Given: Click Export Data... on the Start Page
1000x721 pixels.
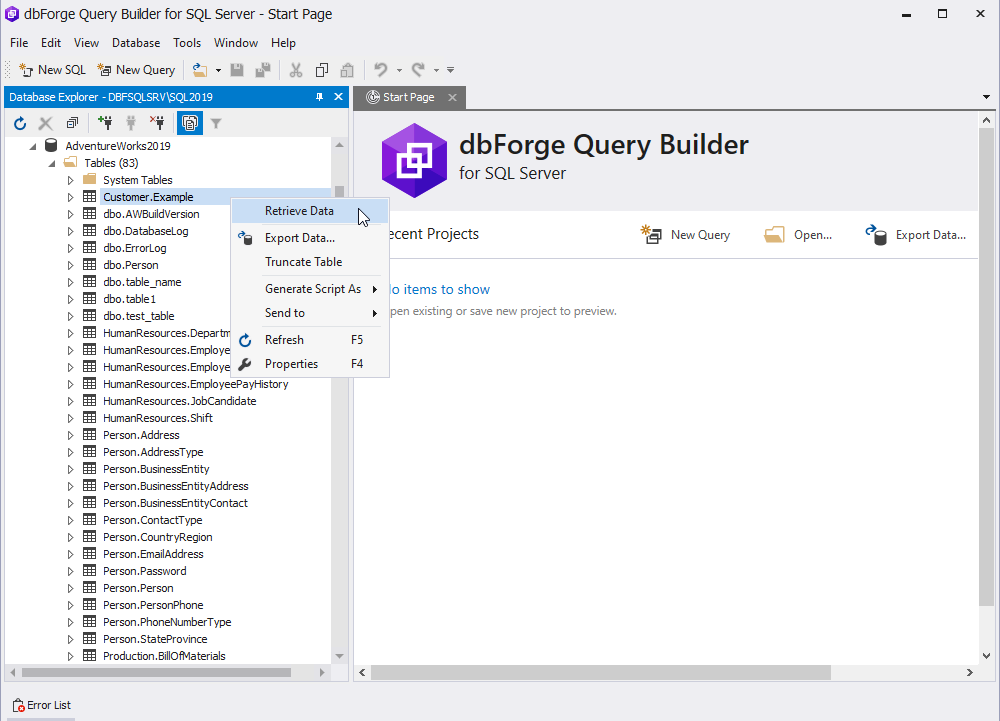Looking at the screenshot, I should point(915,235).
